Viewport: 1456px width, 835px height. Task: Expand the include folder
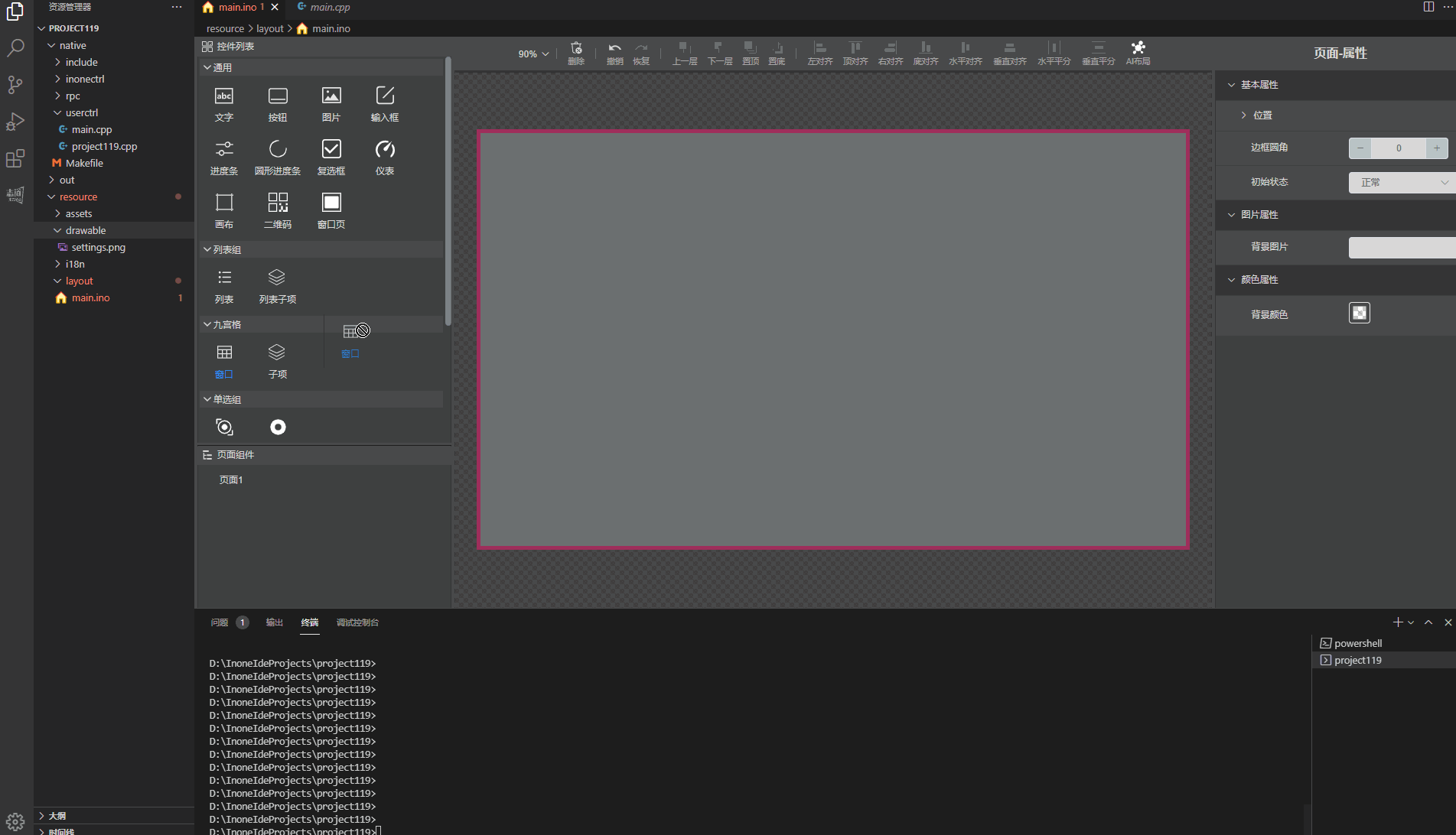pos(81,62)
